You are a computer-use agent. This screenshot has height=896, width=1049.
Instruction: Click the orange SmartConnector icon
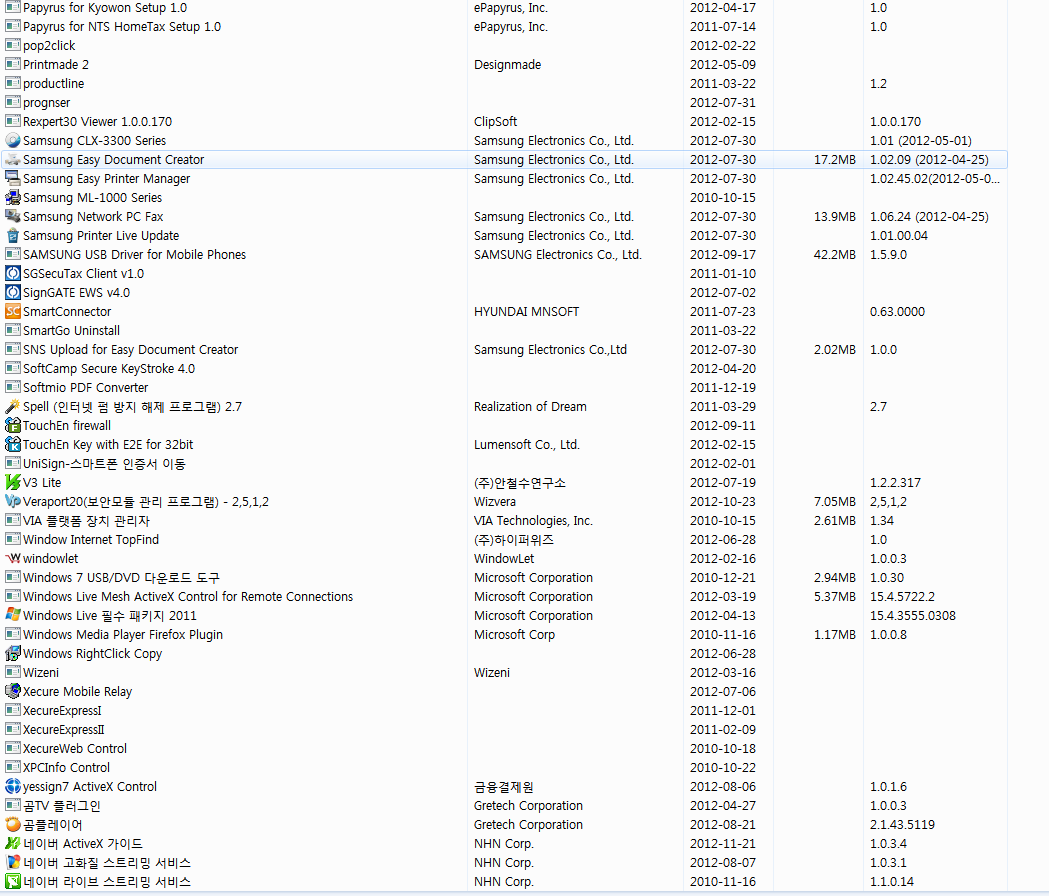point(13,312)
